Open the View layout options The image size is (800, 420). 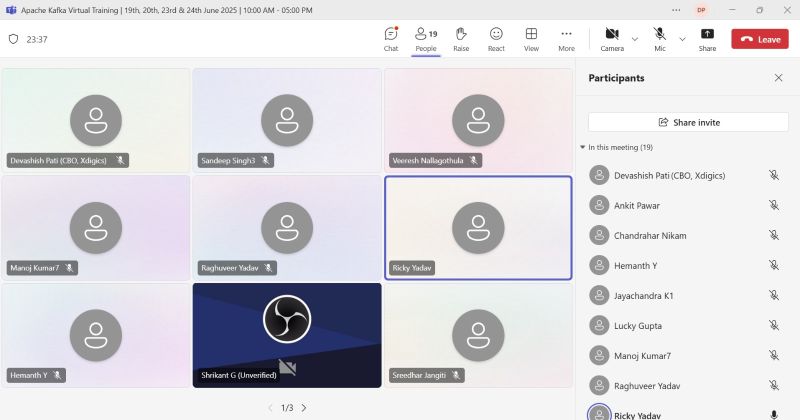tap(531, 38)
